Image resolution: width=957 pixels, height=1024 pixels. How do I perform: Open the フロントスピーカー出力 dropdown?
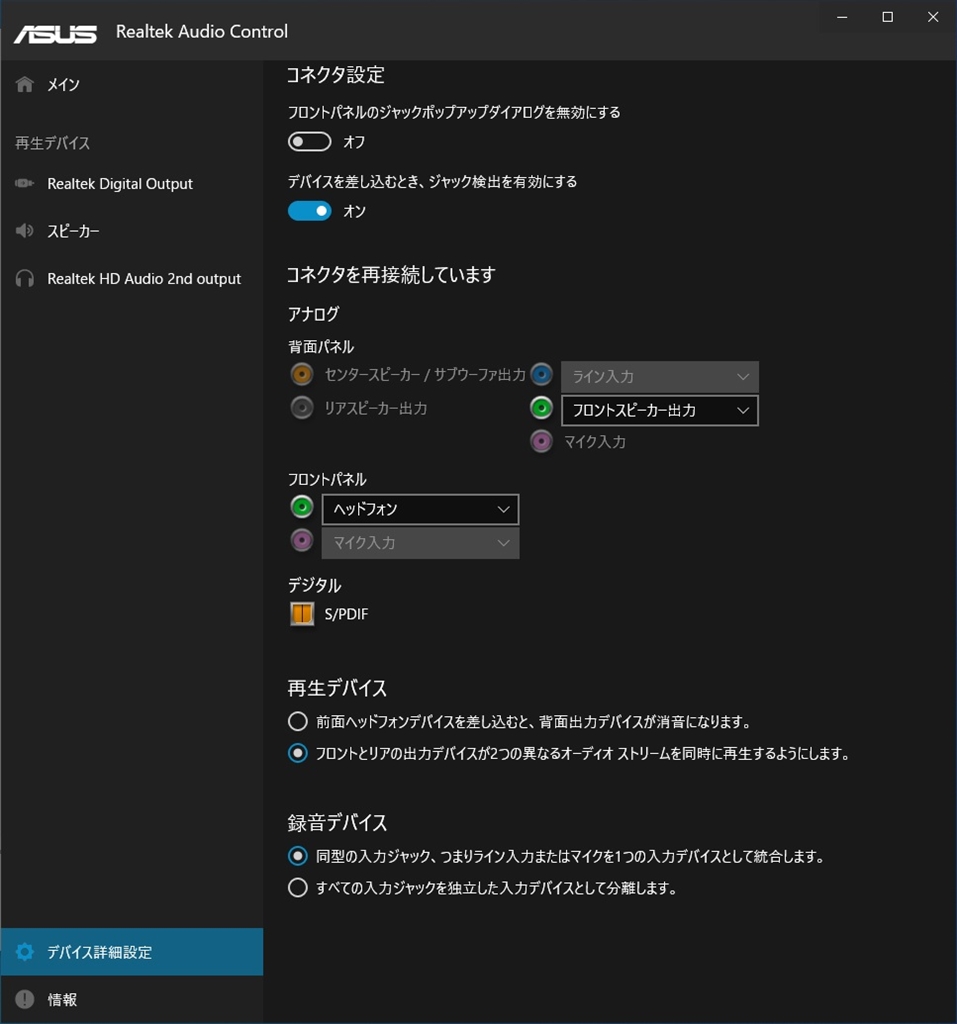point(660,411)
